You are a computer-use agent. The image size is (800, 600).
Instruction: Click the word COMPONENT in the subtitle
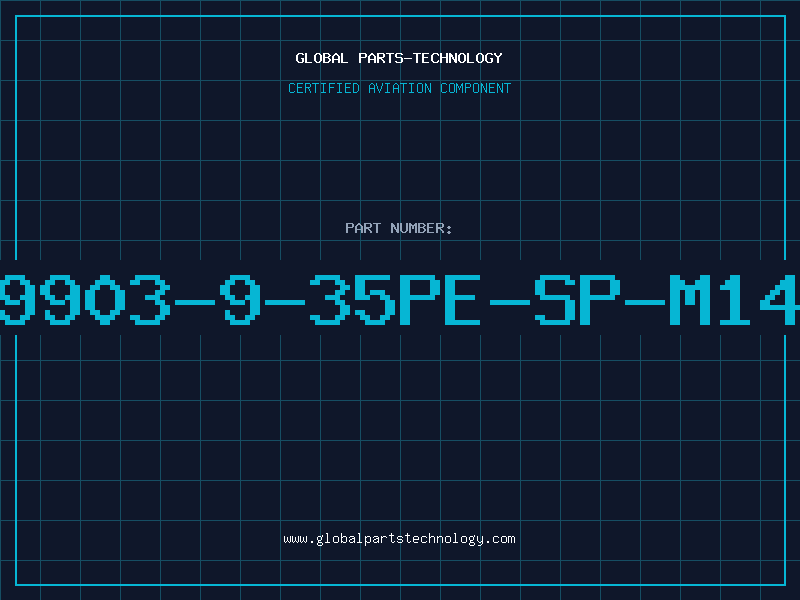click(476, 88)
